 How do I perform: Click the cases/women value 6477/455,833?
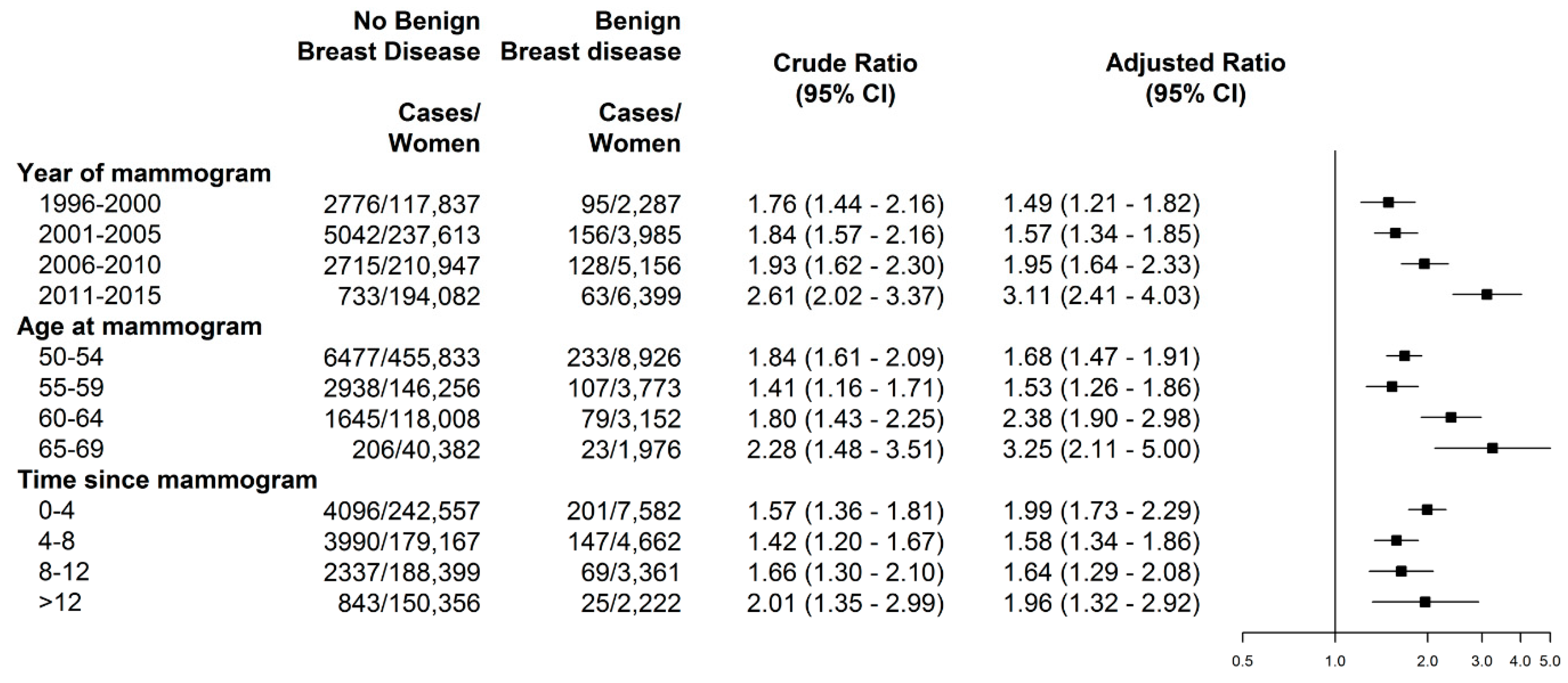click(401, 357)
